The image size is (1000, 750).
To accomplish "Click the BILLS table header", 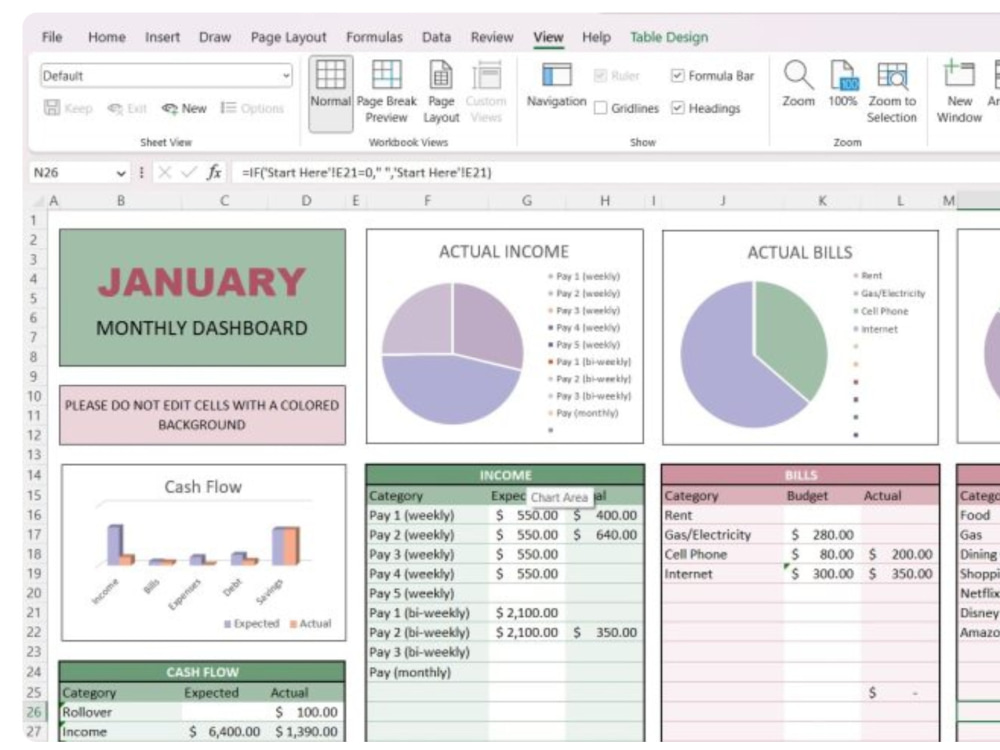I will click(800, 475).
